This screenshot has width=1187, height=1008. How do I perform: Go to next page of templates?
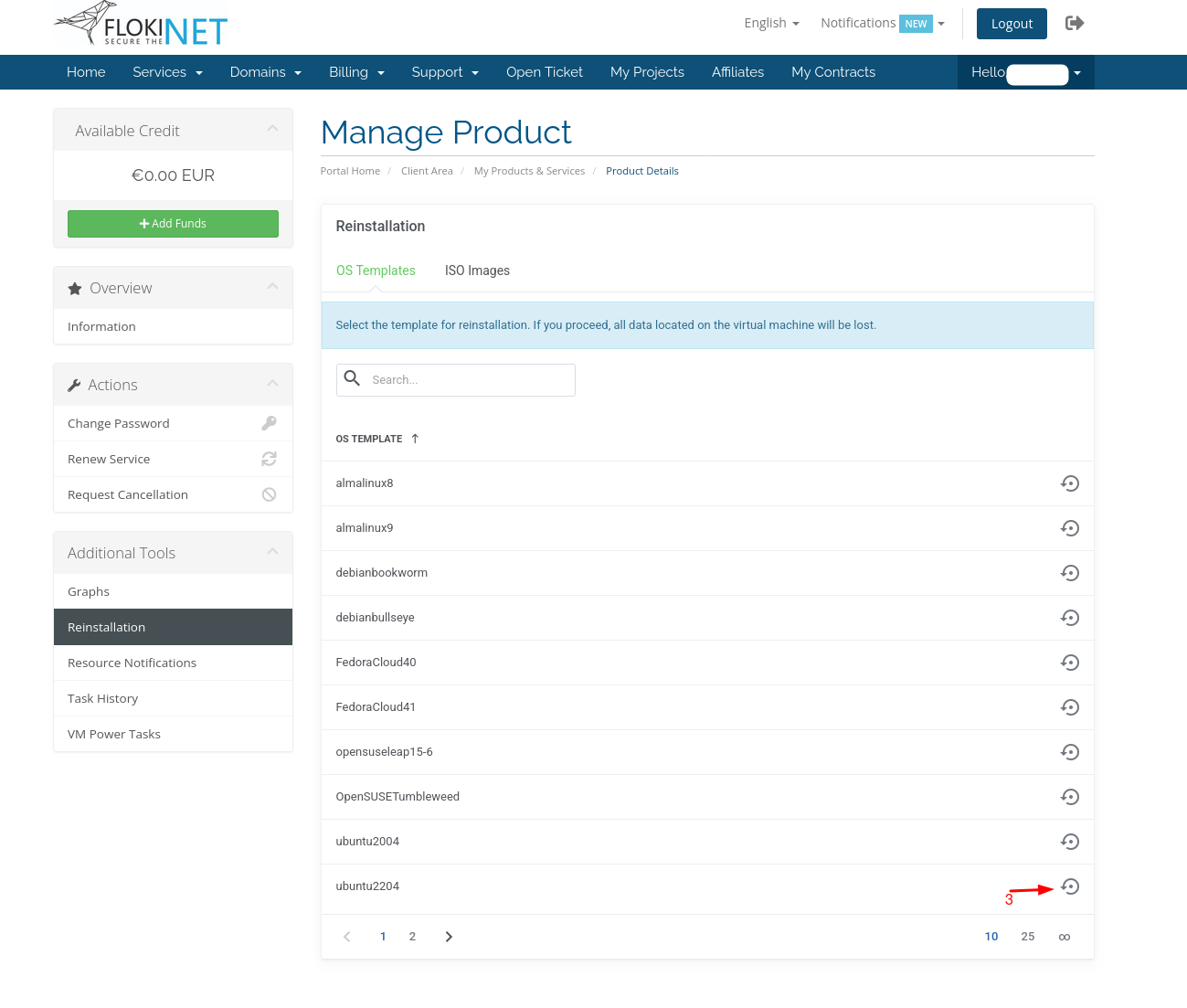(449, 937)
